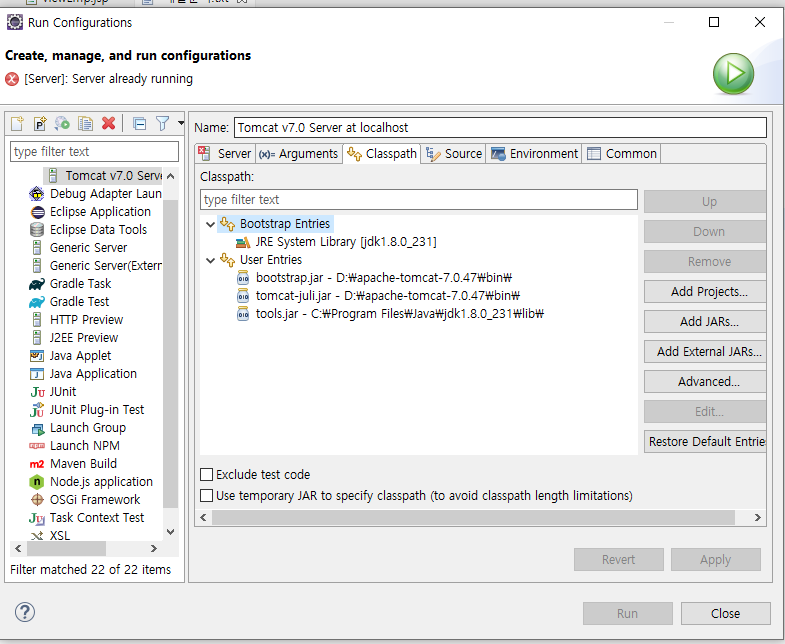785x644 pixels.
Task: Select bootstrap.jar classpath entry
Action: [374, 278]
